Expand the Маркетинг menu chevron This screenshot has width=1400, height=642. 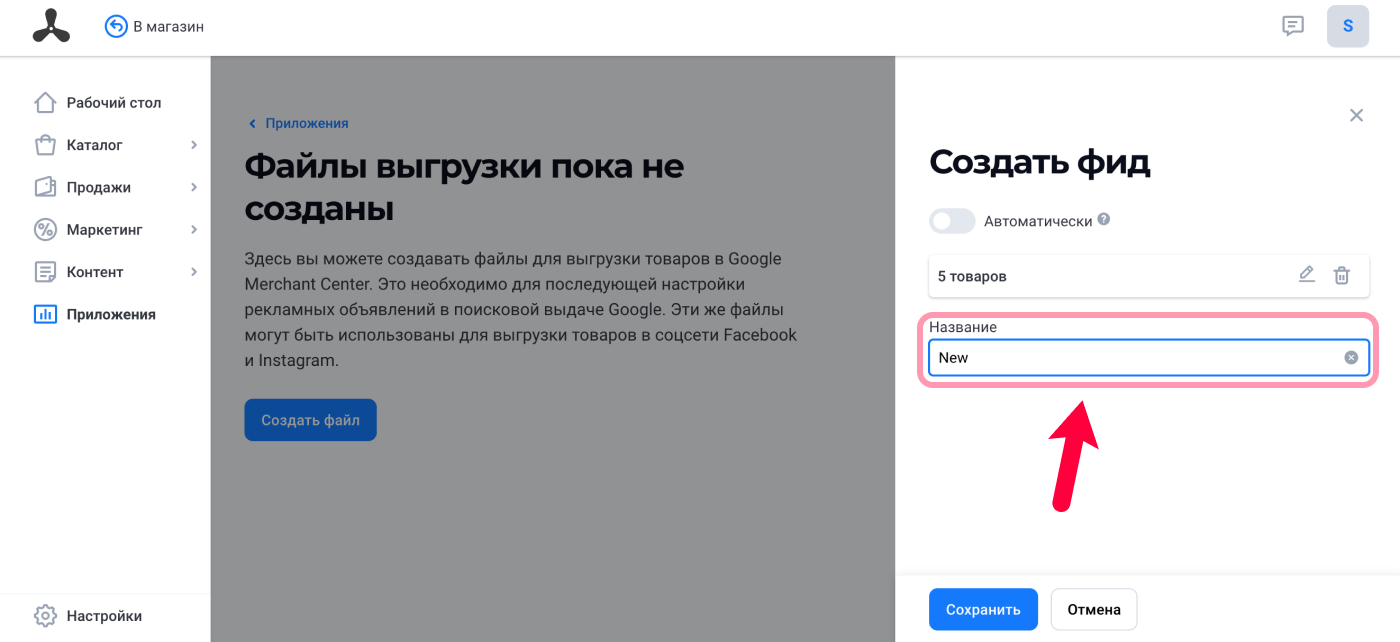click(x=194, y=230)
